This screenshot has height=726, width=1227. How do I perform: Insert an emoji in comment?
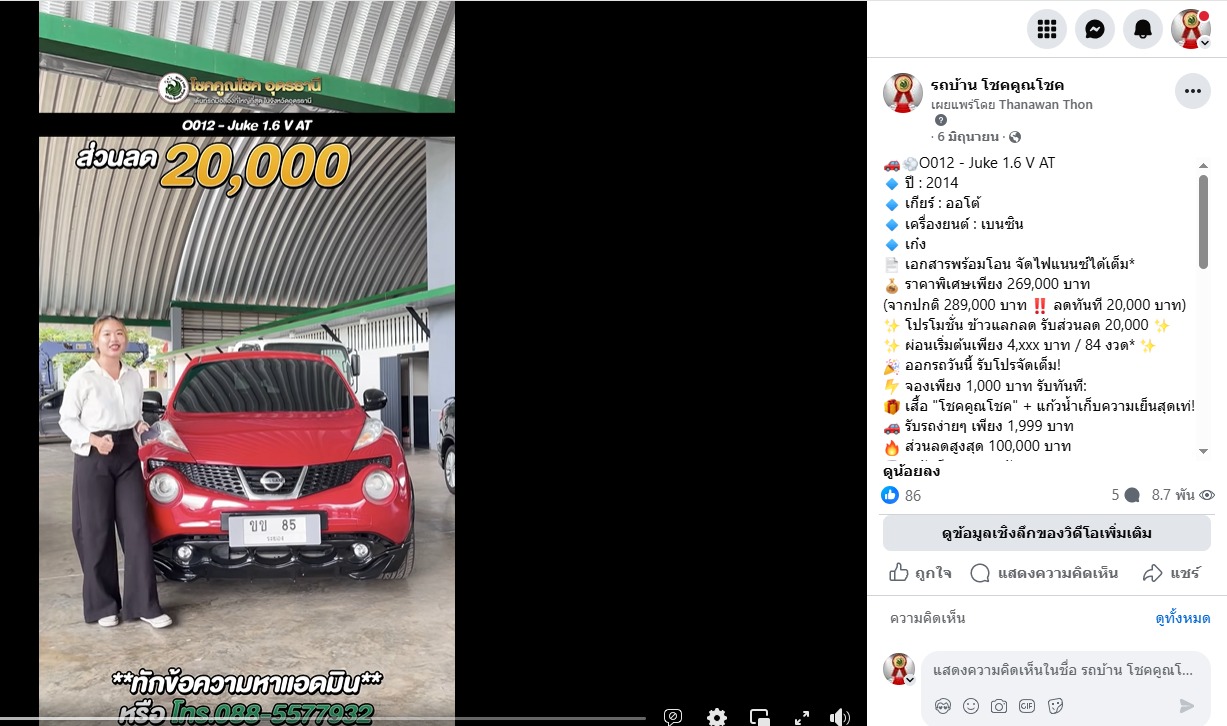click(971, 705)
